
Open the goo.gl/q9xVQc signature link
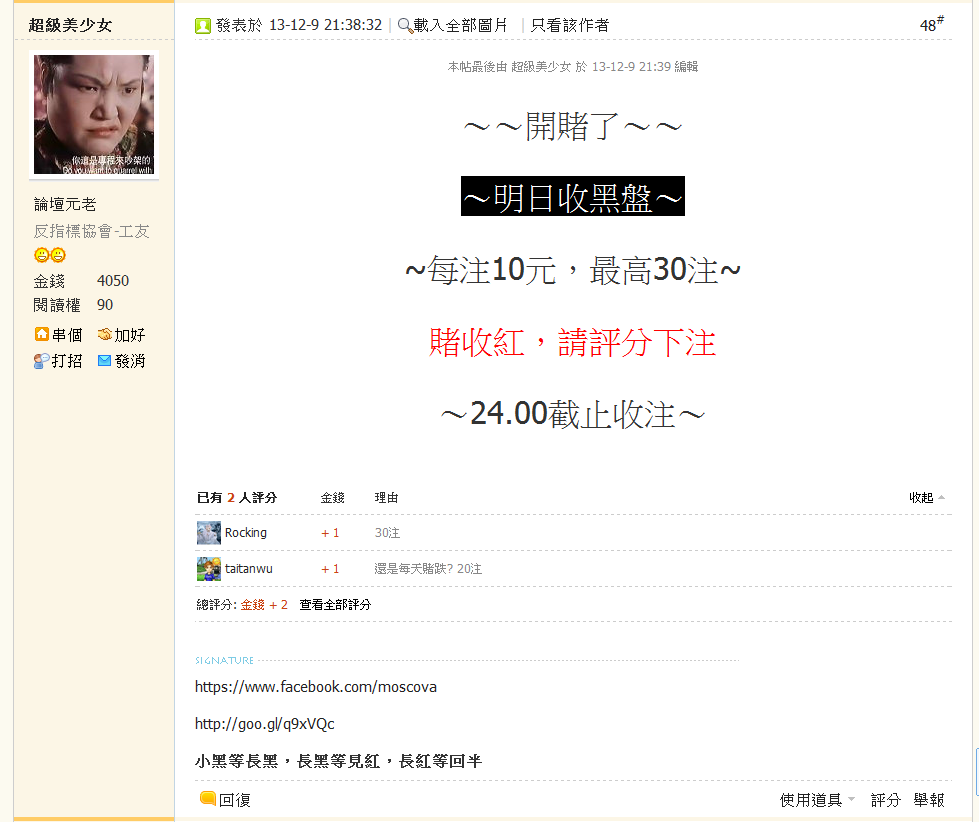pyautogui.click(x=265, y=724)
